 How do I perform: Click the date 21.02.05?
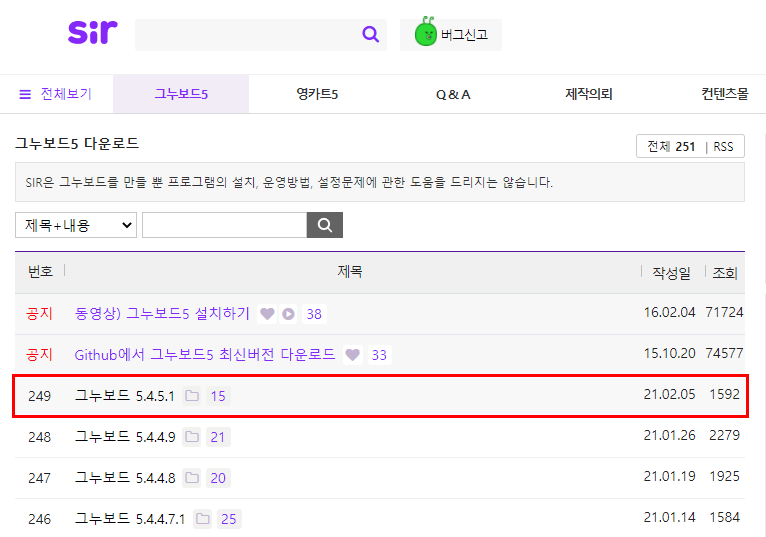(669, 394)
